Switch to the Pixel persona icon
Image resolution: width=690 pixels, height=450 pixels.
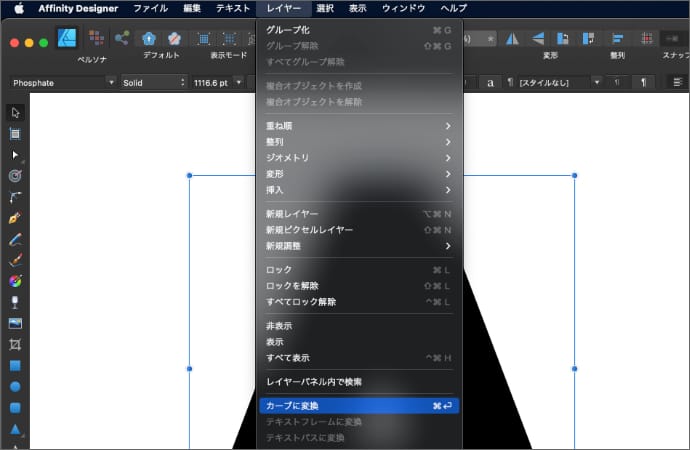(96, 39)
